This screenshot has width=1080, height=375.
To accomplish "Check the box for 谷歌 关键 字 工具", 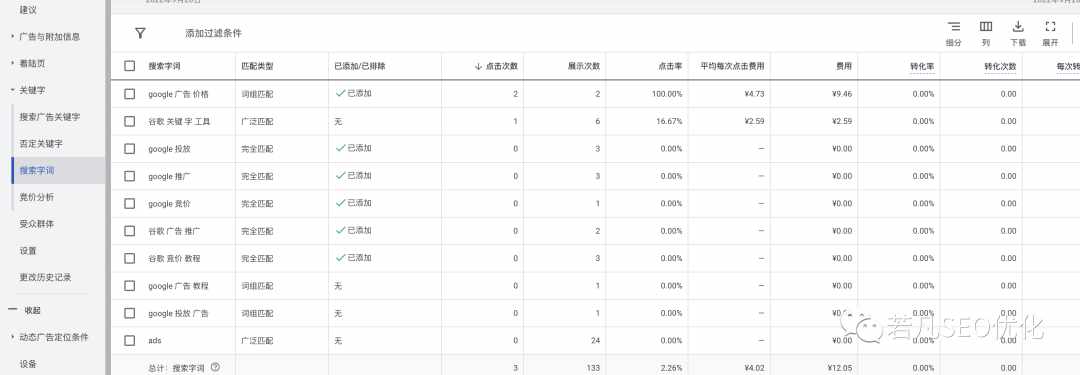I will coord(129,121).
